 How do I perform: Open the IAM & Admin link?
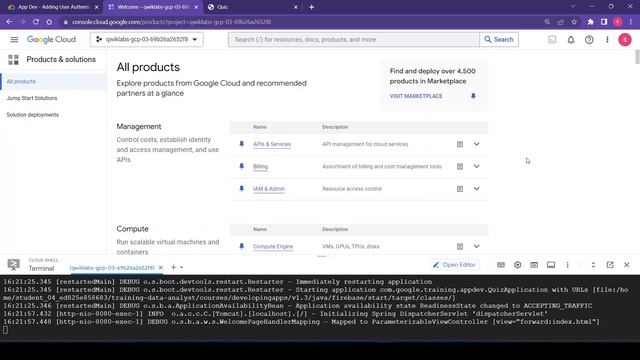tap(269, 189)
